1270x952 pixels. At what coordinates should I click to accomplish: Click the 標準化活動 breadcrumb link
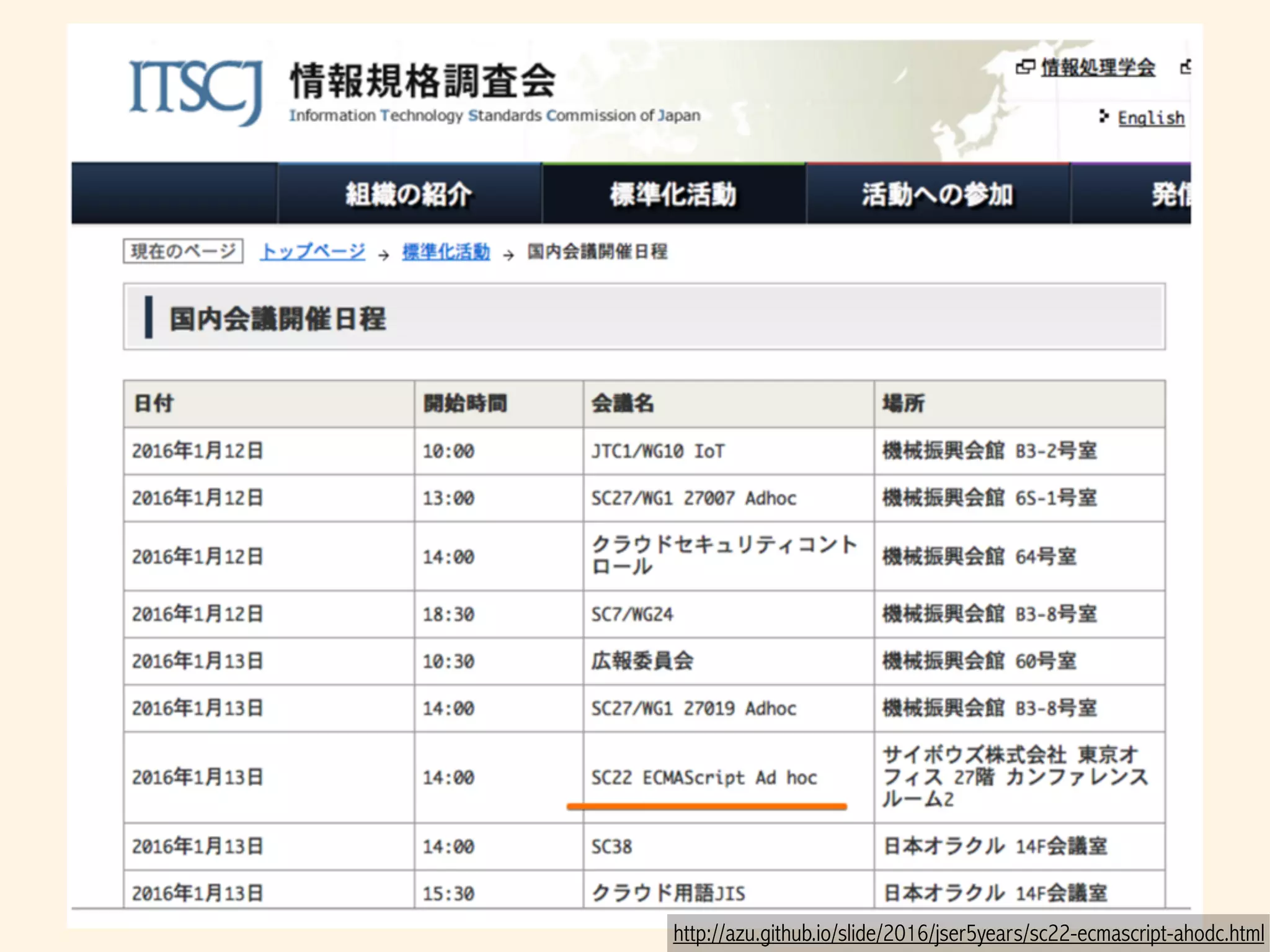point(446,252)
